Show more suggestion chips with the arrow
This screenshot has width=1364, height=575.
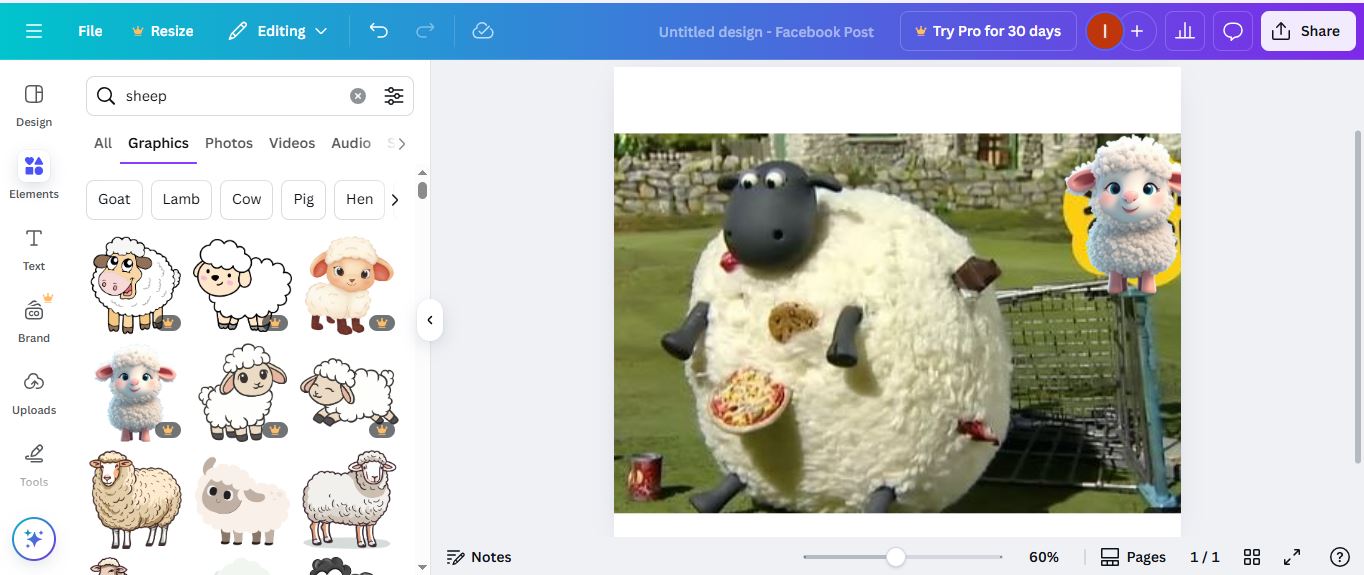(x=395, y=199)
